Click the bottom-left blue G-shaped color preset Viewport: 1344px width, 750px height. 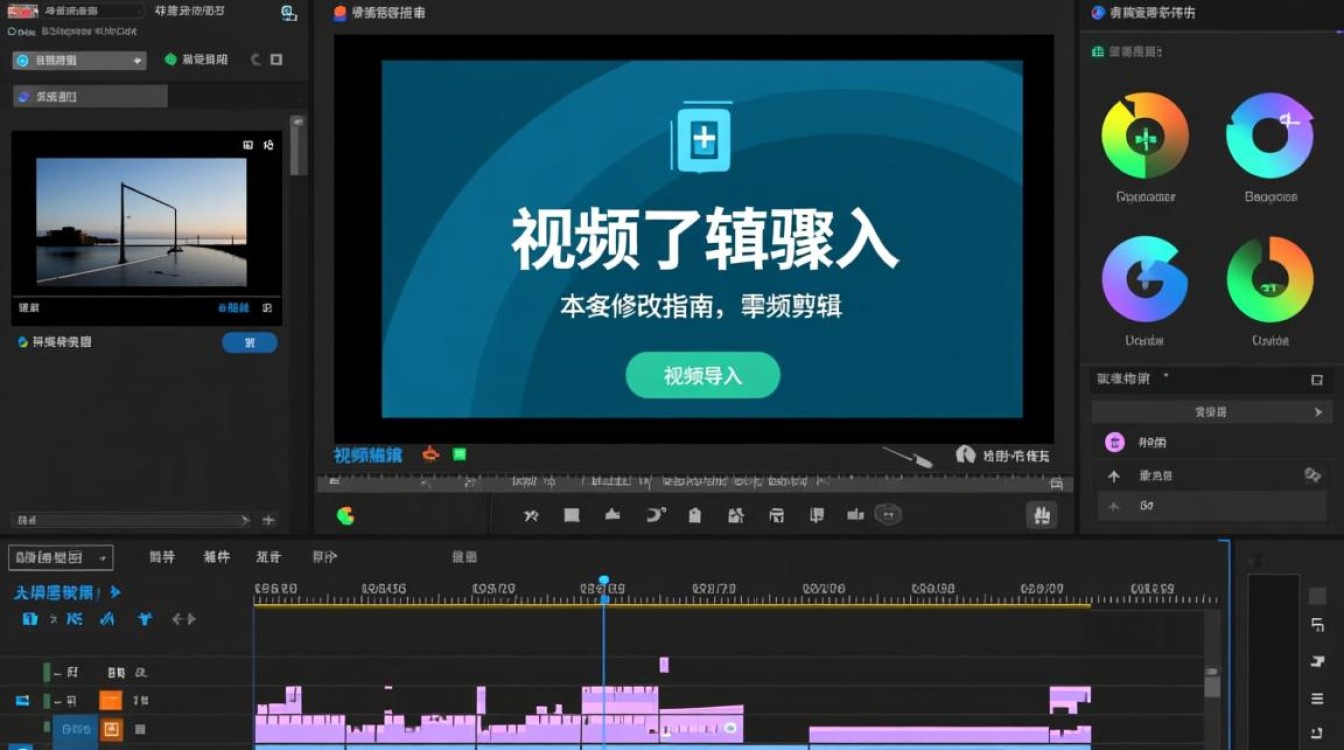click(x=1145, y=279)
